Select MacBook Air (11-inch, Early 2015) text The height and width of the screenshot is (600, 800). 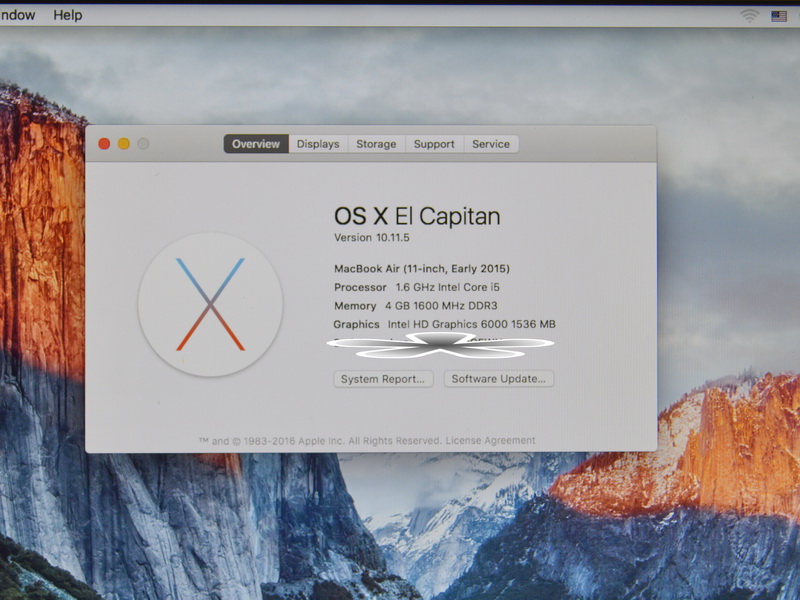(422, 269)
